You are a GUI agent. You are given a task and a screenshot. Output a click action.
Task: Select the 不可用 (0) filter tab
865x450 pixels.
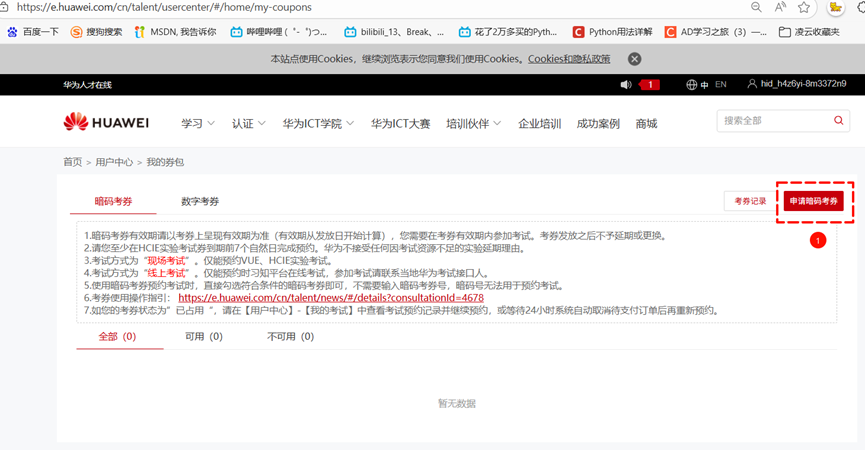coord(291,336)
